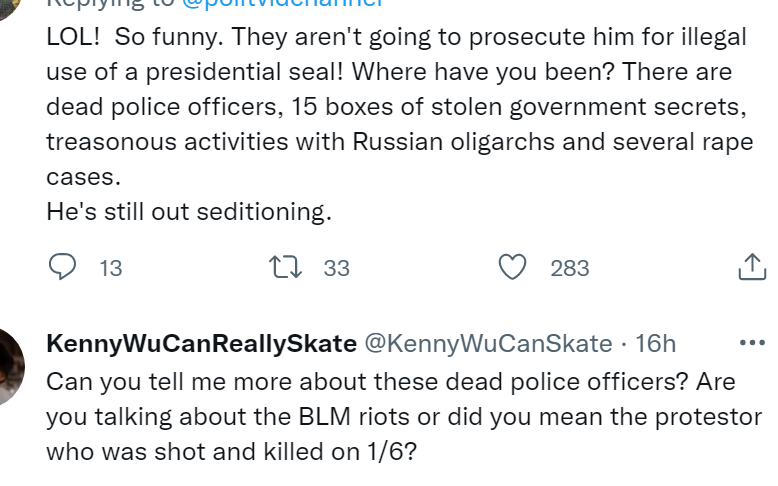Click the line "He's still out seditioning."
778x486 pixels.
pos(188,212)
